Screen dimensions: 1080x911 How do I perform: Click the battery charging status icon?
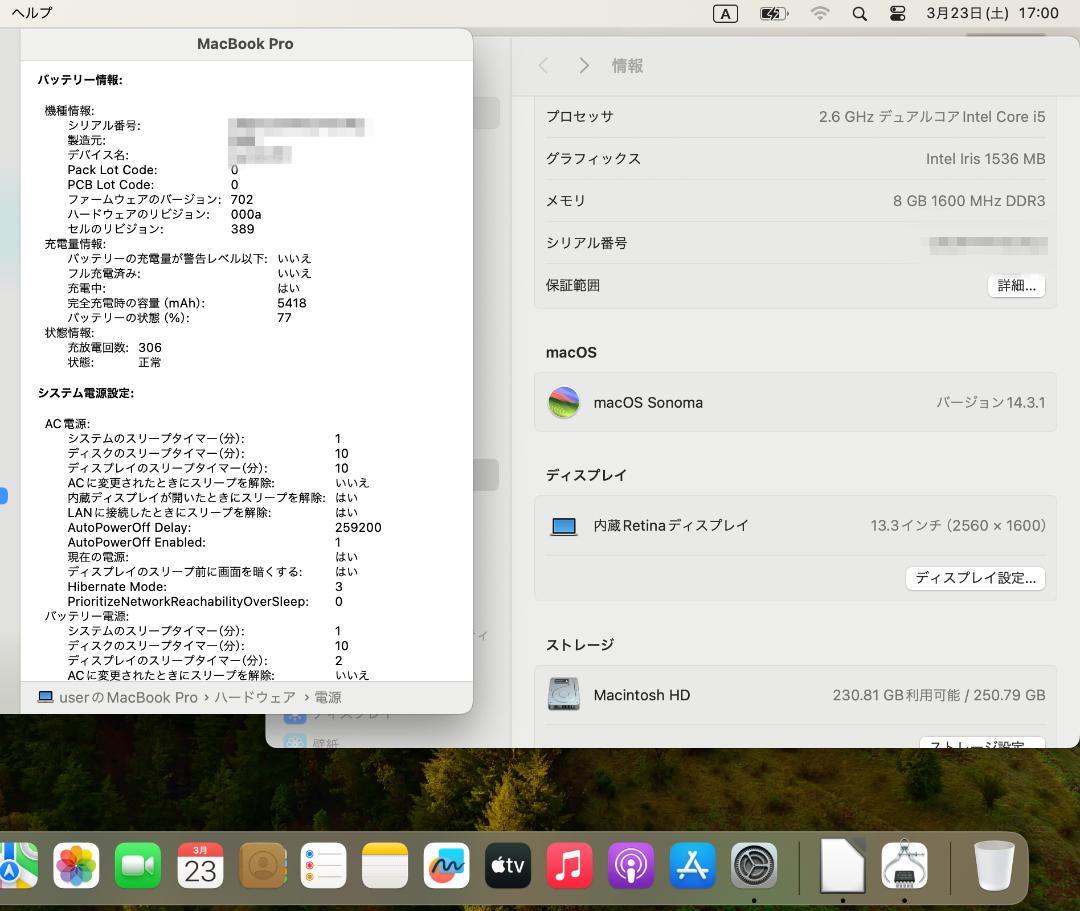click(773, 14)
